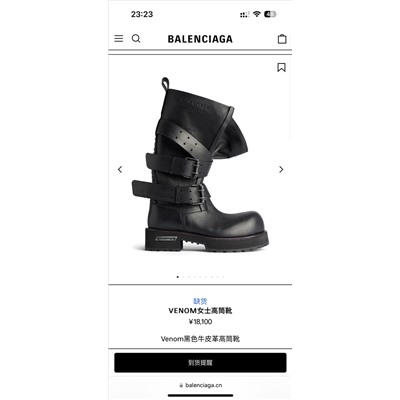Open the hamburger menu

coord(119,39)
